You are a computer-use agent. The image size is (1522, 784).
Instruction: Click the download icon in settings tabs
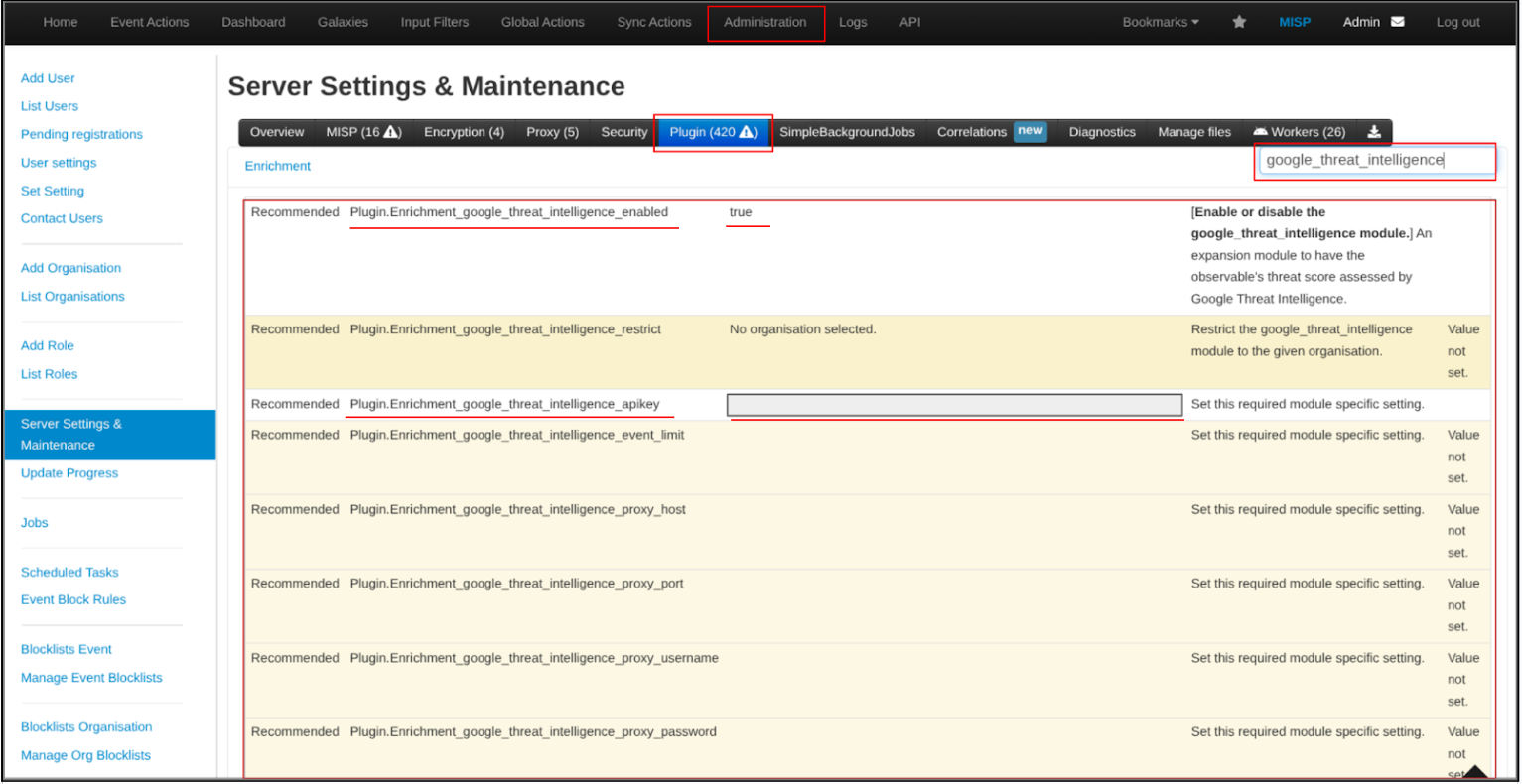click(x=1374, y=132)
